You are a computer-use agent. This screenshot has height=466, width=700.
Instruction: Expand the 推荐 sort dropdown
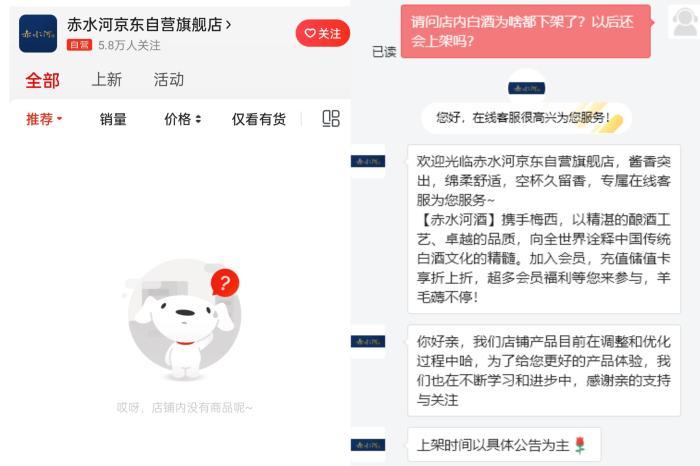click(44, 119)
